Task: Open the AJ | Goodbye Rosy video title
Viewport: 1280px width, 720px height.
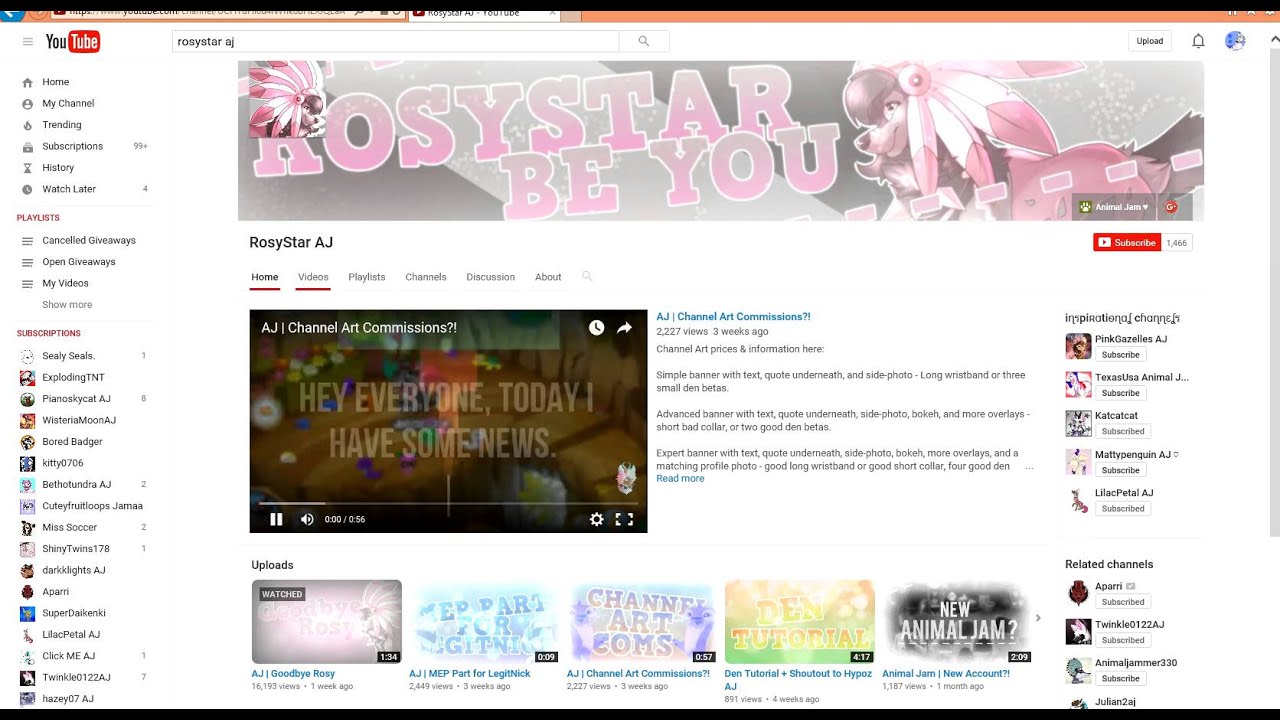Action: (293, 674)
